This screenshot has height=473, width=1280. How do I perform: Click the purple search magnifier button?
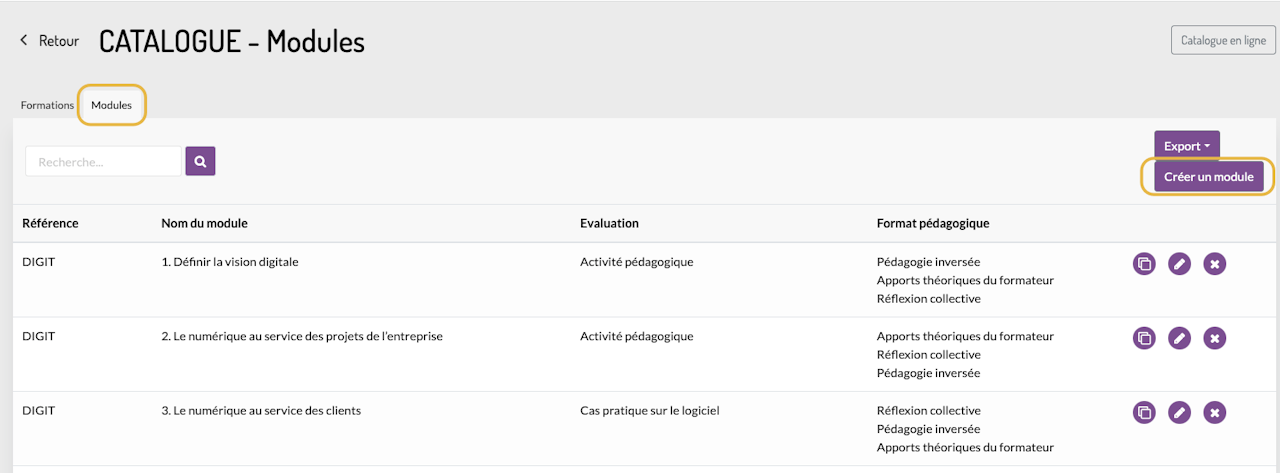[x=200, y=161]
